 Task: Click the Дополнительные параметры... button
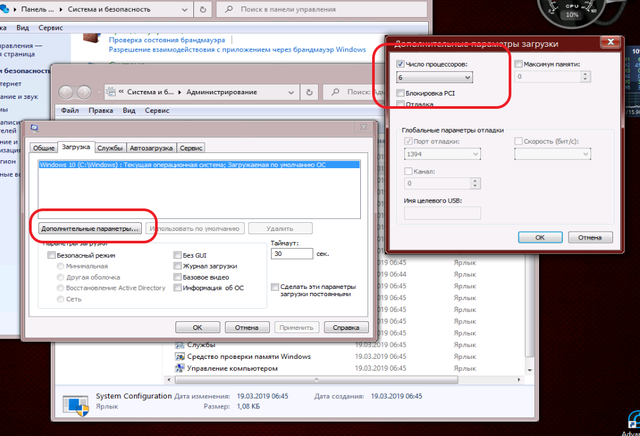pyautogui.click(x=89, y=229)
